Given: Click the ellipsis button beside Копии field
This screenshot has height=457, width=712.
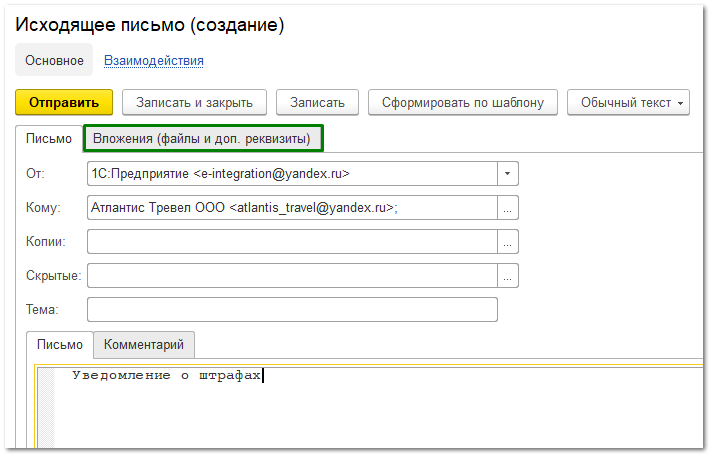Looking at the screenshot, I should pos(508,242).
